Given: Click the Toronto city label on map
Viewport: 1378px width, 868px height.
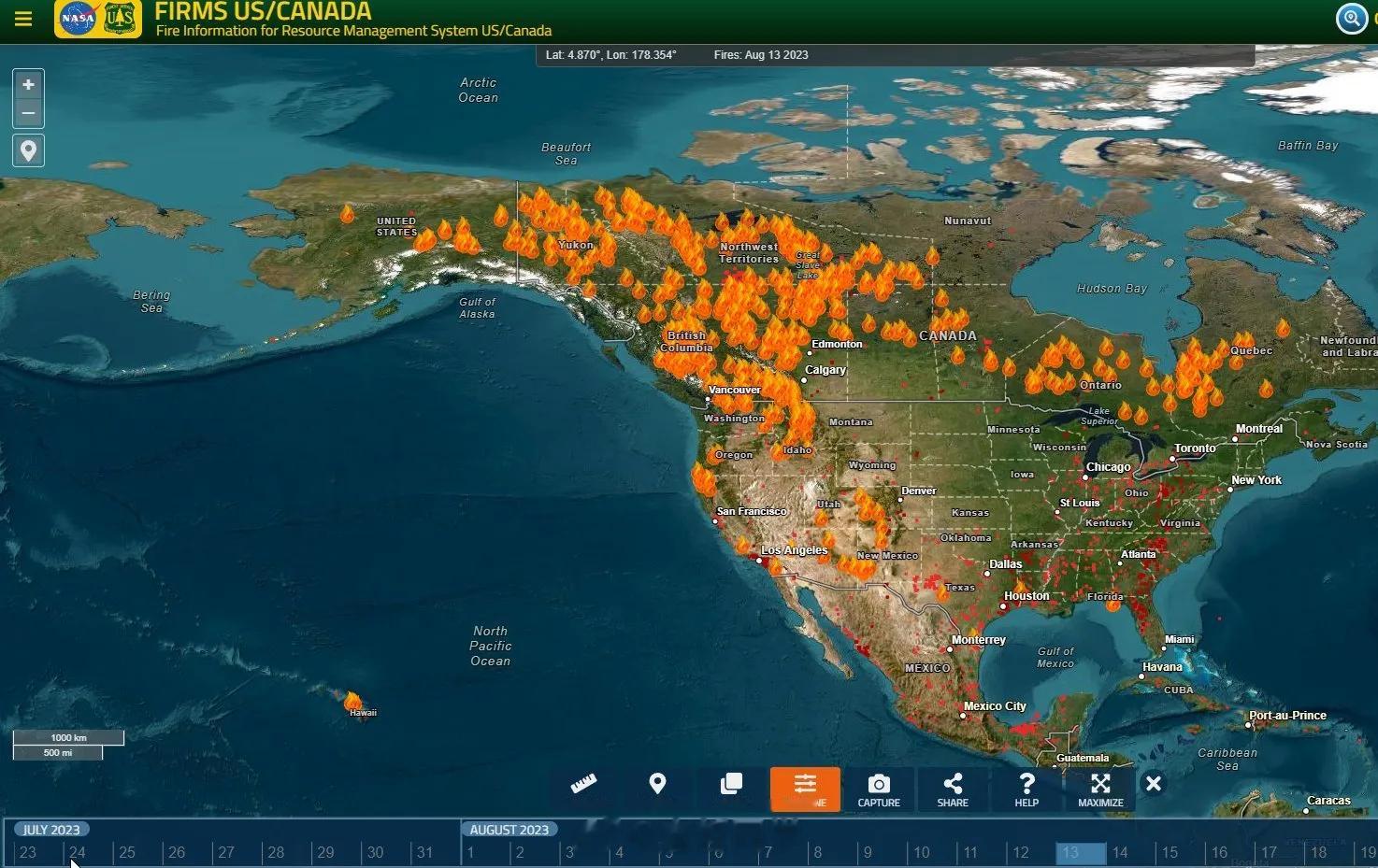Looking at the screenshot, I should tap(1195, 448).
